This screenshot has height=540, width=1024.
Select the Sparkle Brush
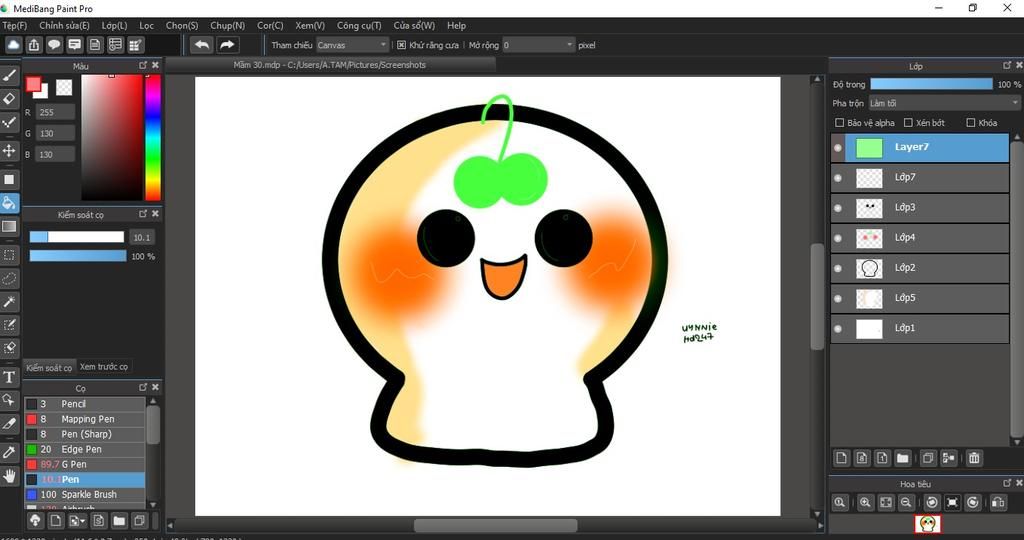pos(85,494)
